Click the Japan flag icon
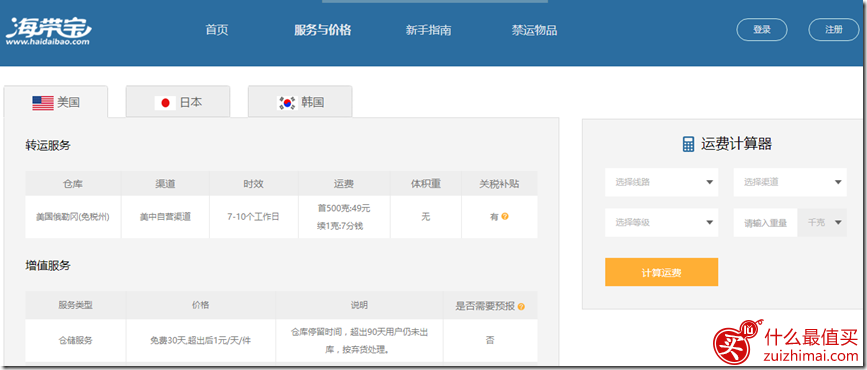The width and height of the screenshot is (867, 370). click(165, 102)
